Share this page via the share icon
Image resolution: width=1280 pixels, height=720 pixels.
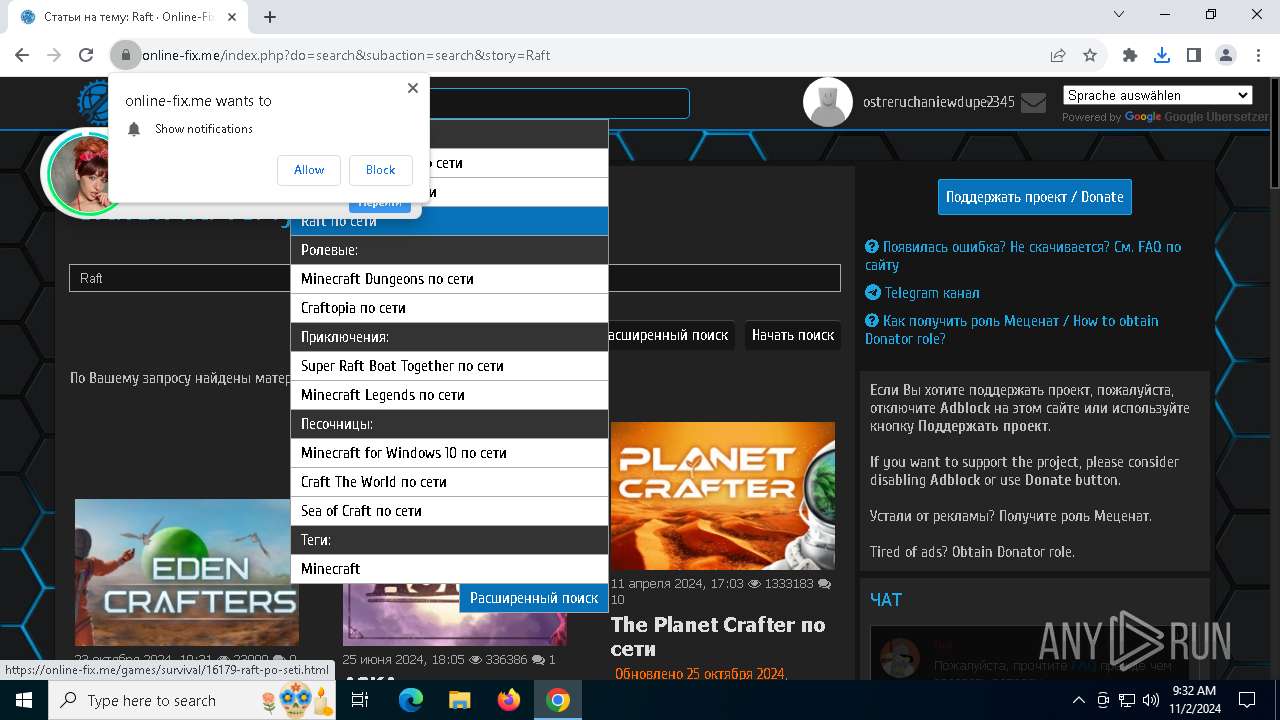[x=1058, y=56]
